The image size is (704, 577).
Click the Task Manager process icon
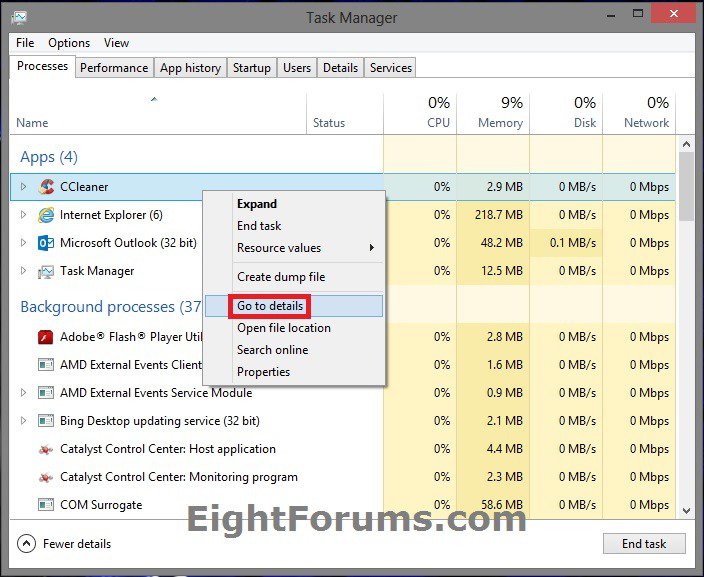click(46, 271)
